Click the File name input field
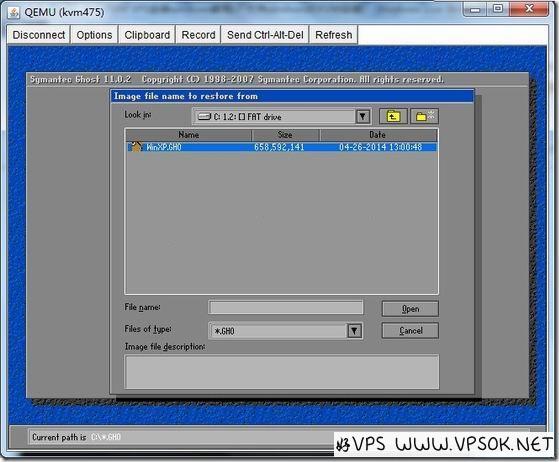 point(286,307)
